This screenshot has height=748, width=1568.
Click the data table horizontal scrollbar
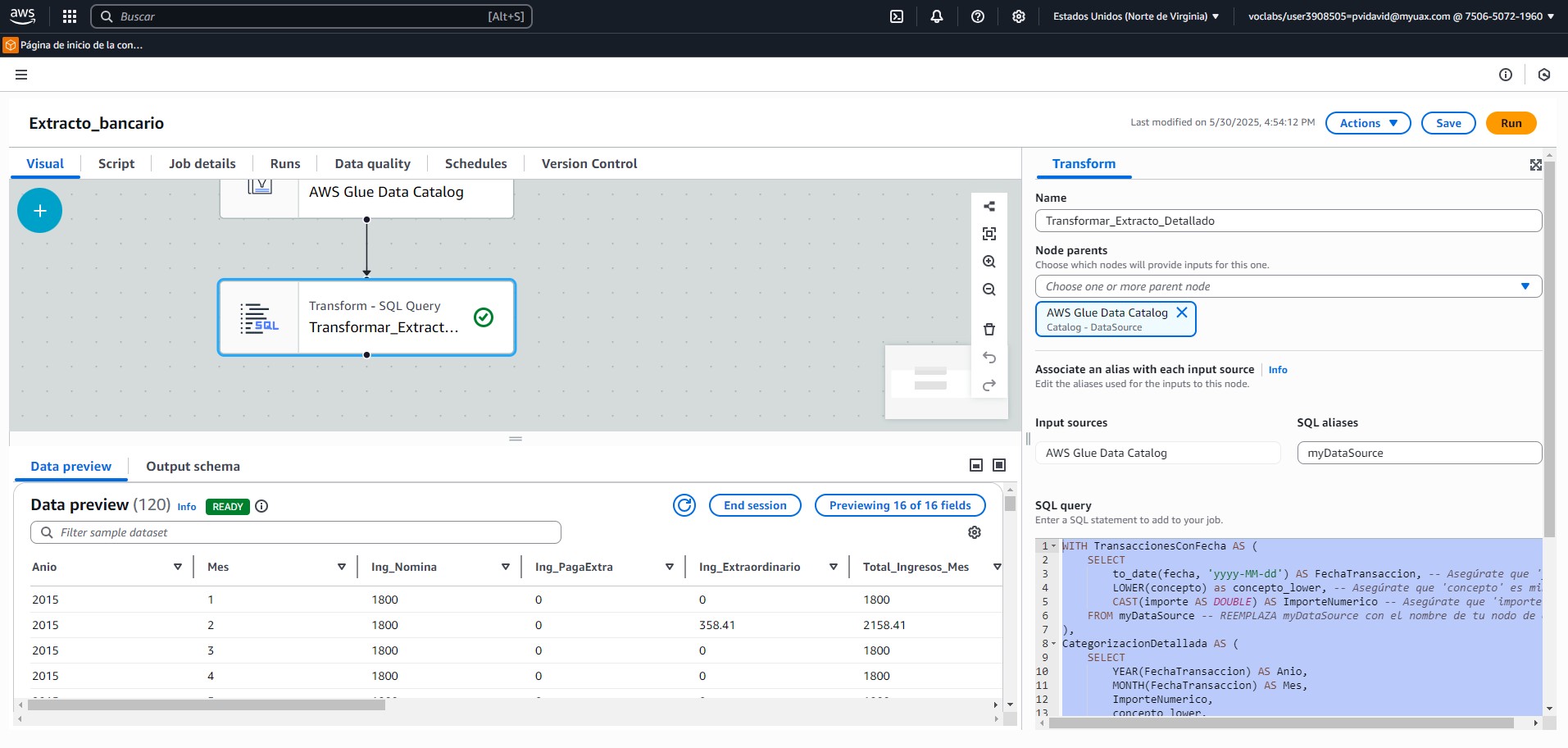pos(207,705)
